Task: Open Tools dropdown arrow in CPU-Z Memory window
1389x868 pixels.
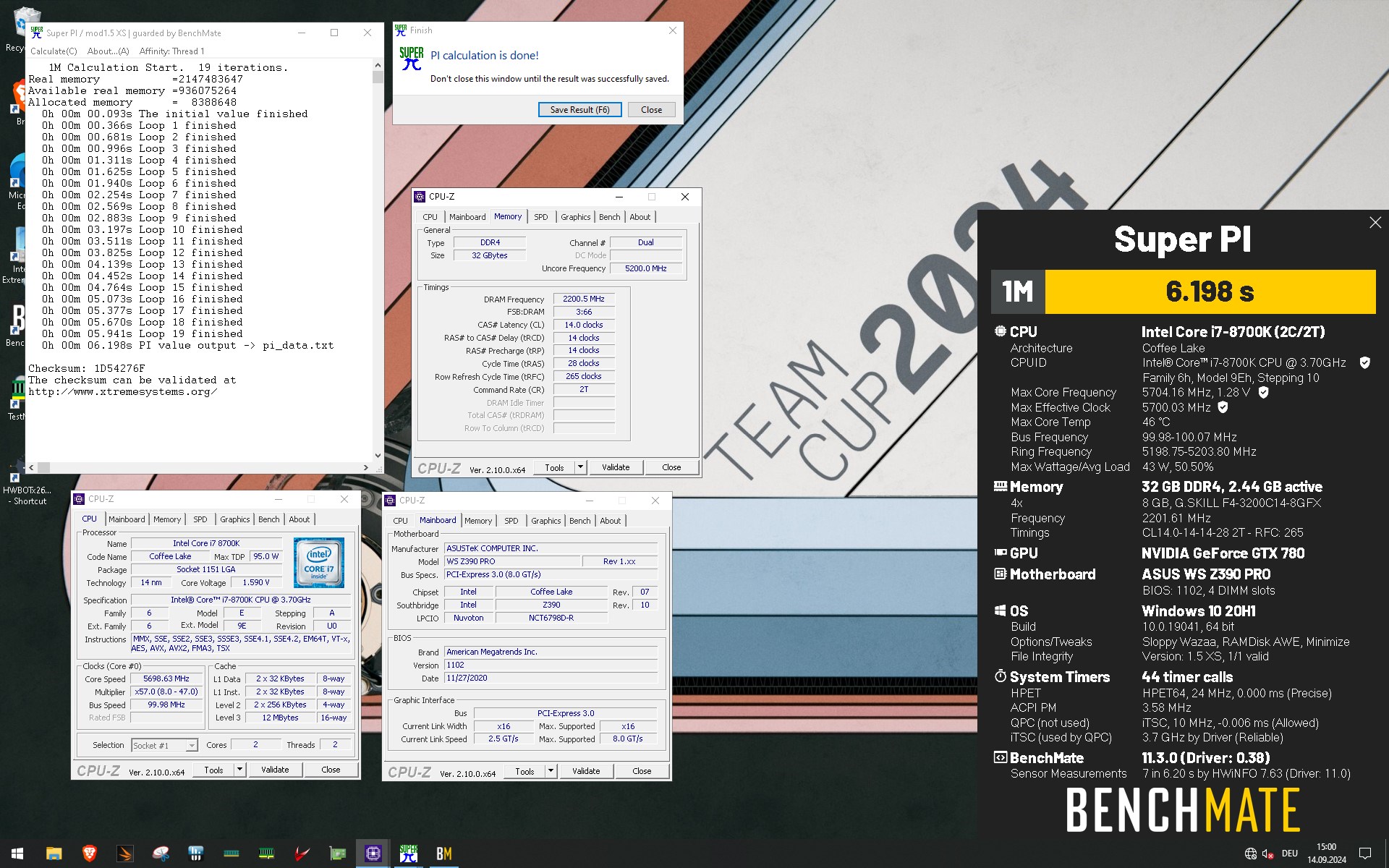Action: [580, 467]
